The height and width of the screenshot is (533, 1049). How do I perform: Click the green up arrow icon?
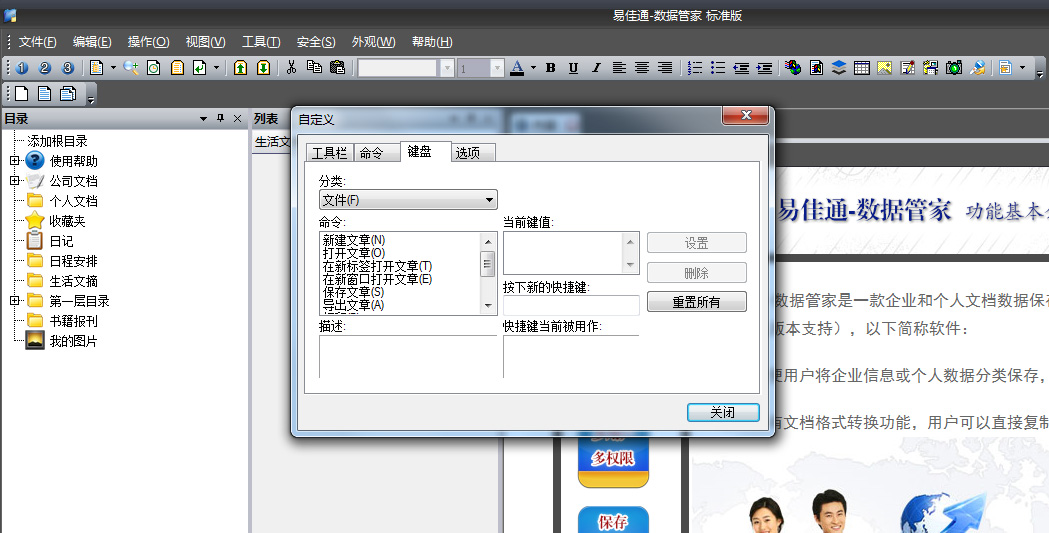tap(240, 68)
